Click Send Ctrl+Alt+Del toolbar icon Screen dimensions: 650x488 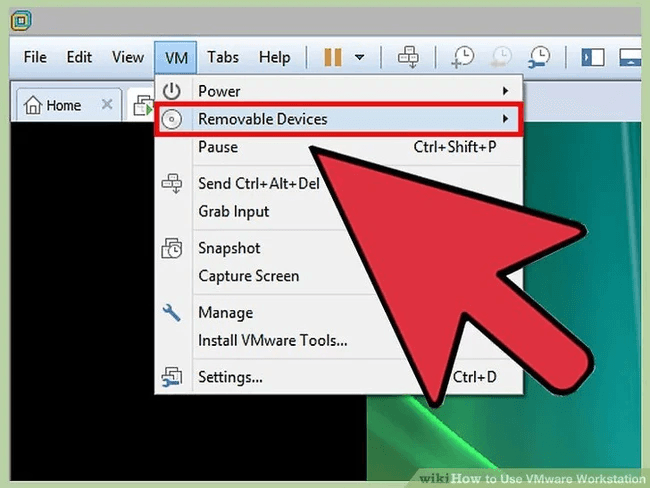[408, 57]
